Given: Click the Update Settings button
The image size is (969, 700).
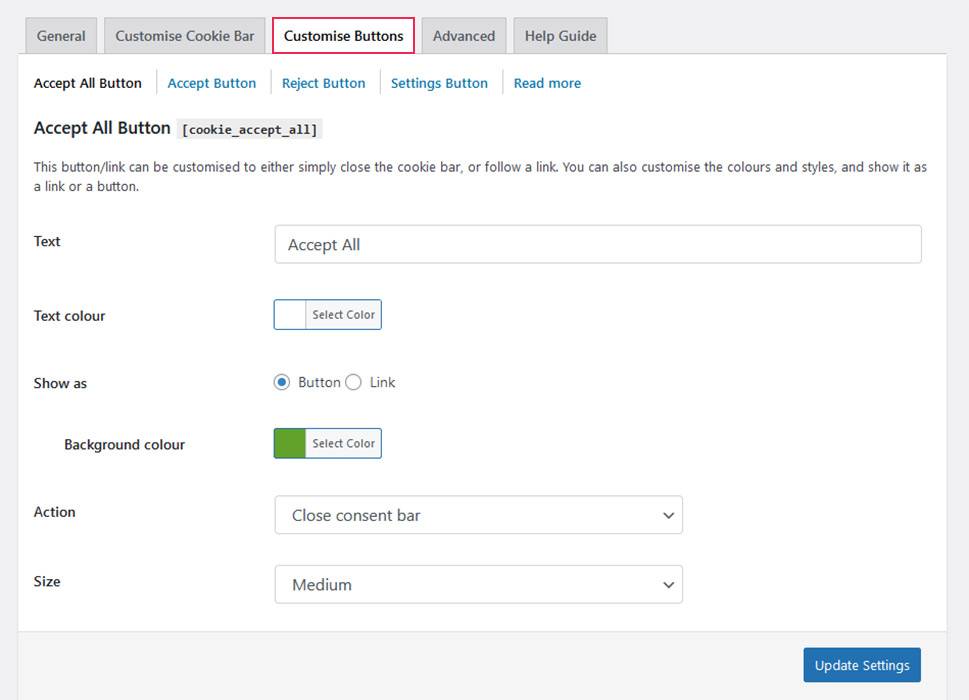Looking at the screenshot, I should pos(861,665).
